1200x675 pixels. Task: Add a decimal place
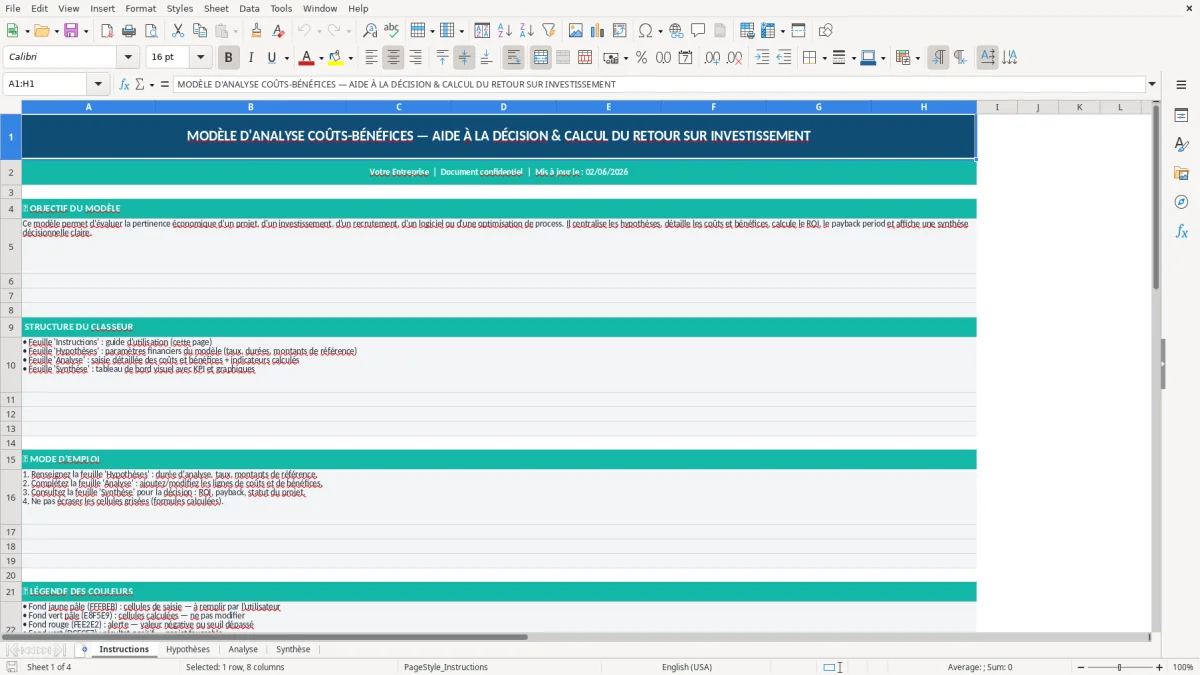(713, 58)
